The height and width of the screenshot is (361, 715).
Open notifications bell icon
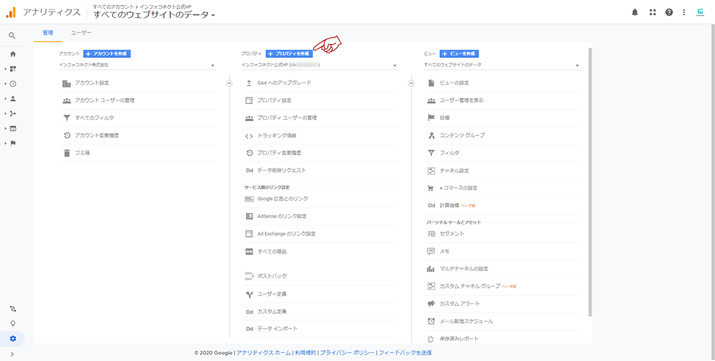pyautogui.click(x=635, y=12)
